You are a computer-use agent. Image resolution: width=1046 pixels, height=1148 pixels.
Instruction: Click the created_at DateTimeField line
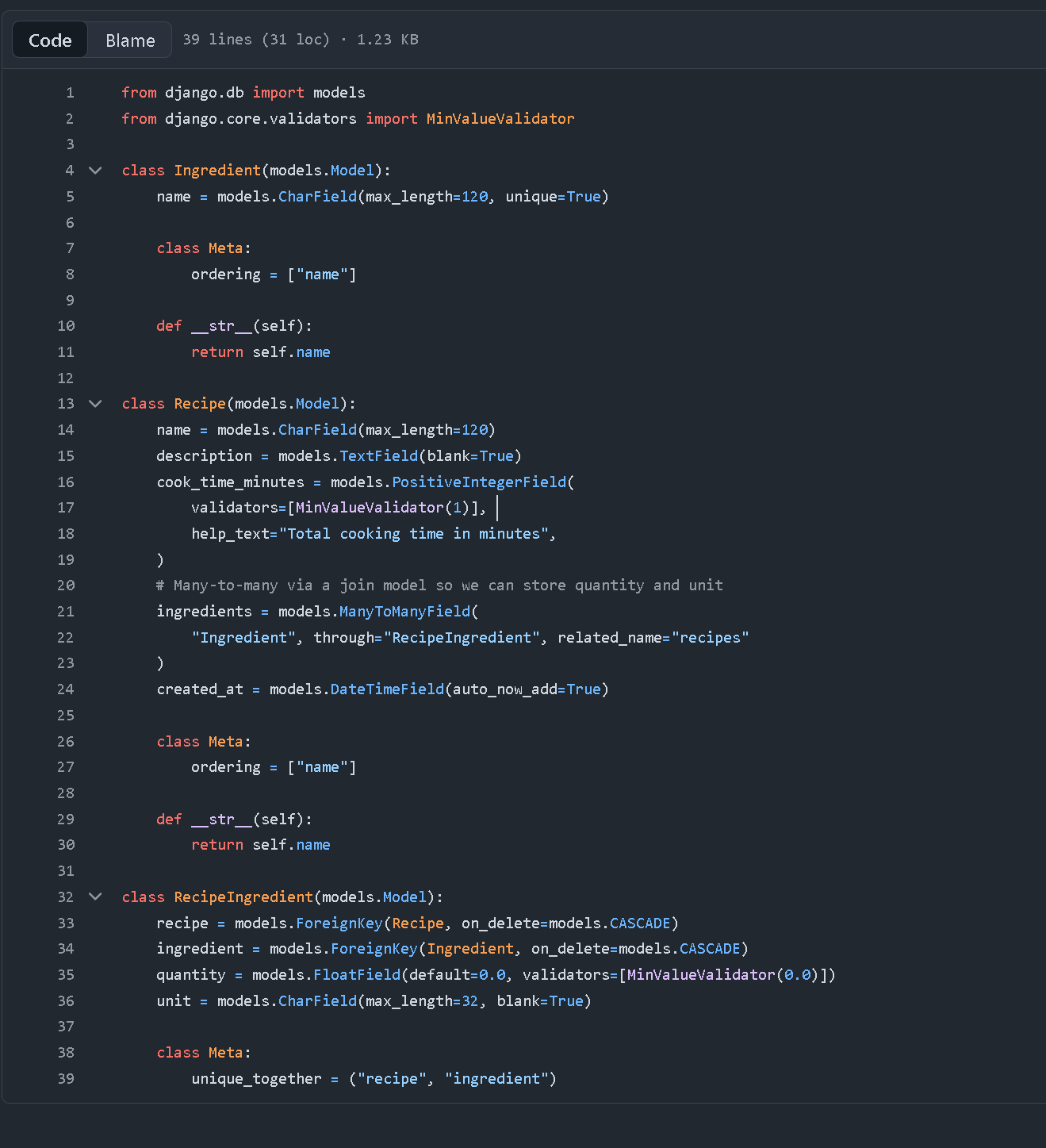pos(381,689)
